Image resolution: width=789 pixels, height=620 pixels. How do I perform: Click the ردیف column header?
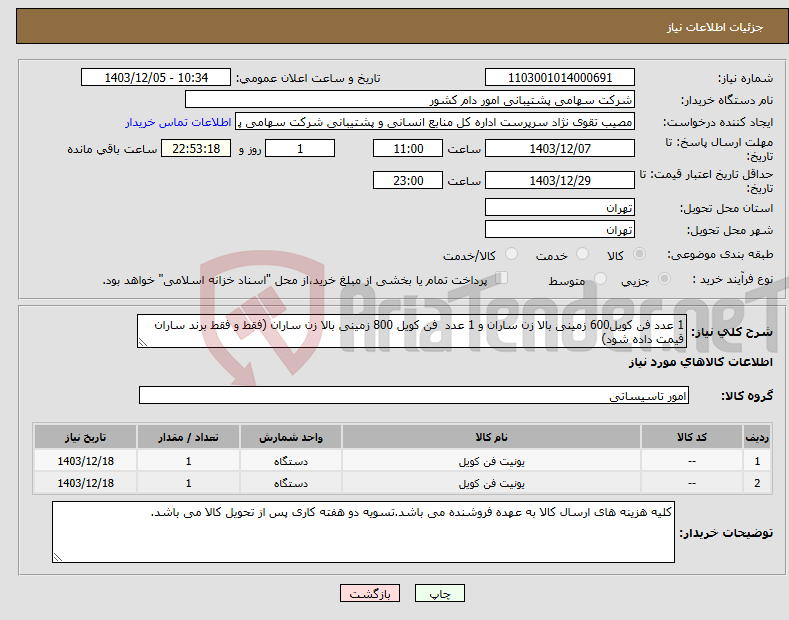click(757, 437)
